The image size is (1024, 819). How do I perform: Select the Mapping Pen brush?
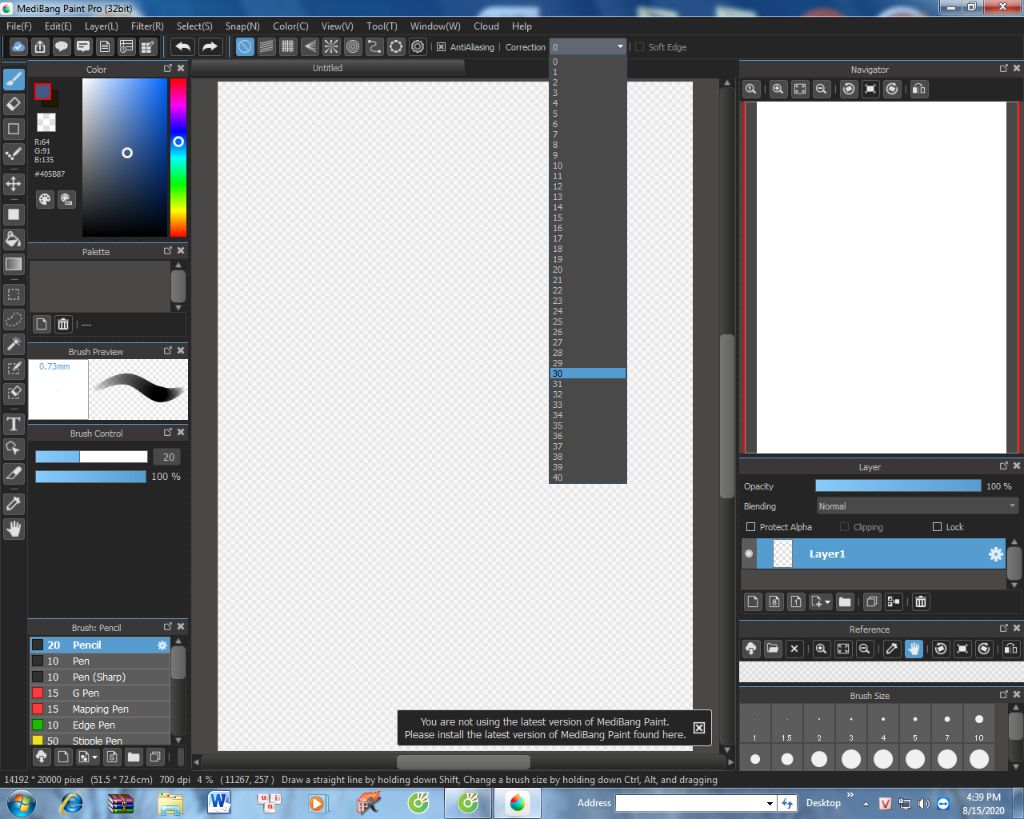100,709
